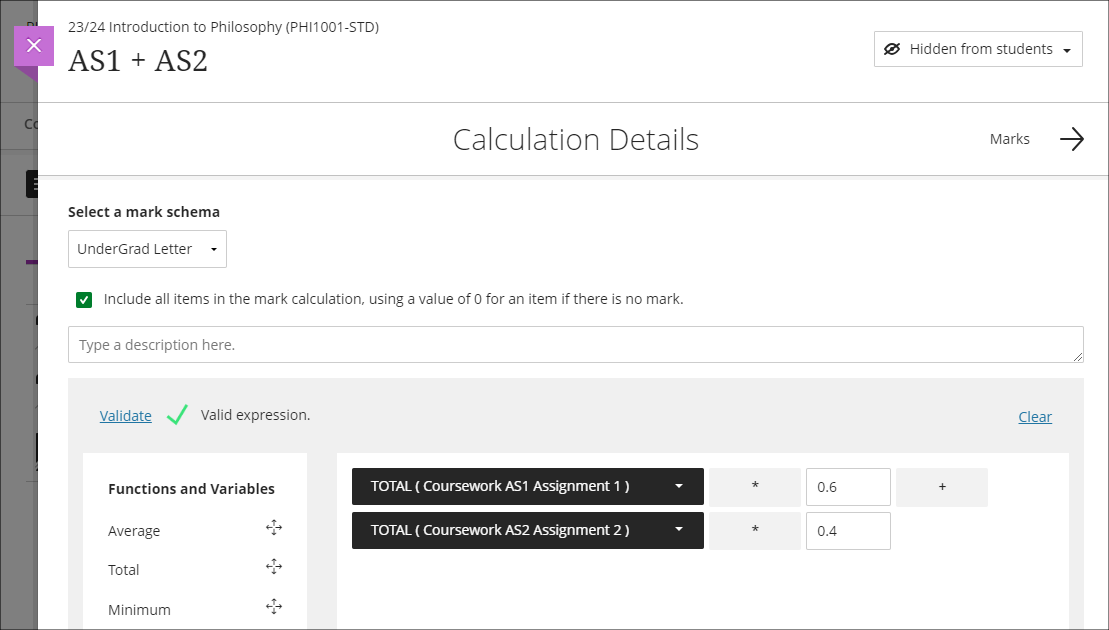Viewport: 1109px width, 630px height.
Task: Click the Clear link
Action: [1035, 417]
